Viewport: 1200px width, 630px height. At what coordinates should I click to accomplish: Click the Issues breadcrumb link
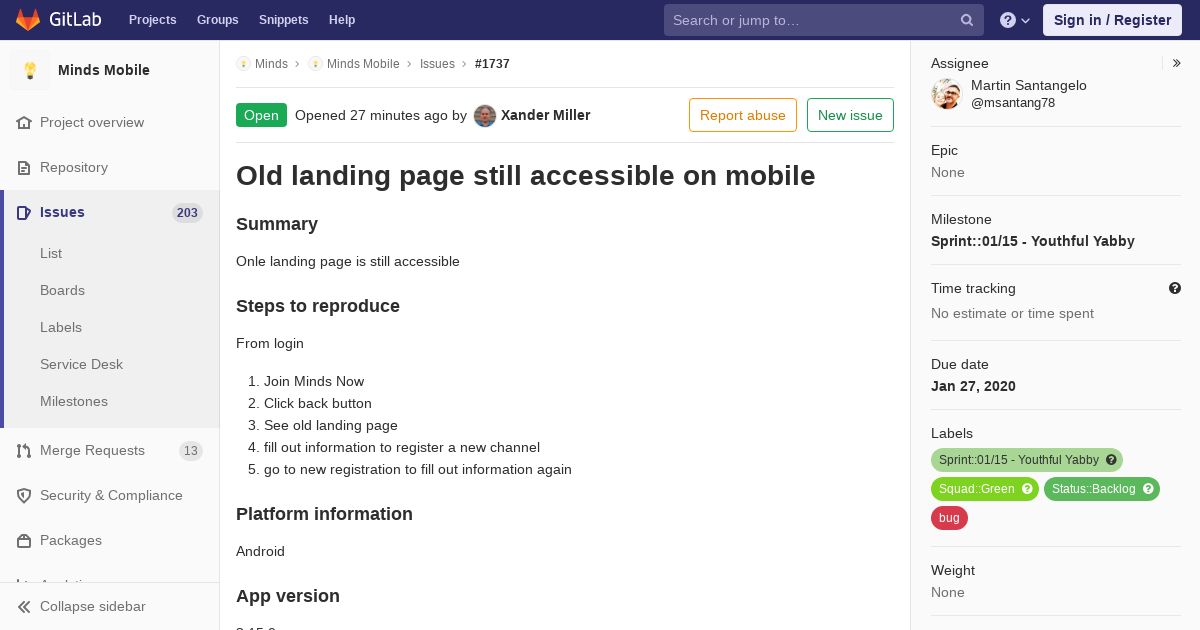pyautogui.click(x=437, y=64)
